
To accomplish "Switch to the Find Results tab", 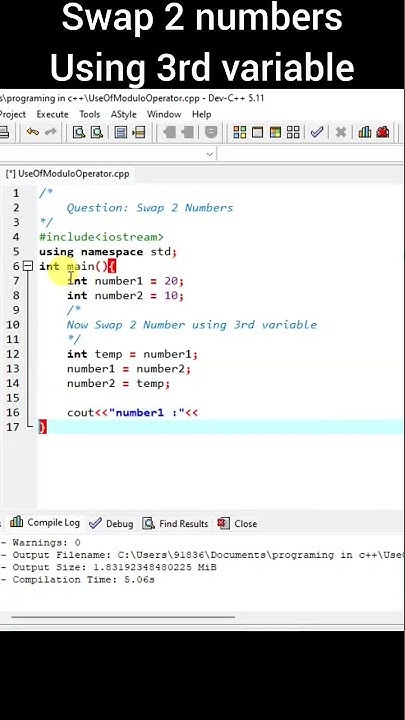I will (x=175, y=523).
